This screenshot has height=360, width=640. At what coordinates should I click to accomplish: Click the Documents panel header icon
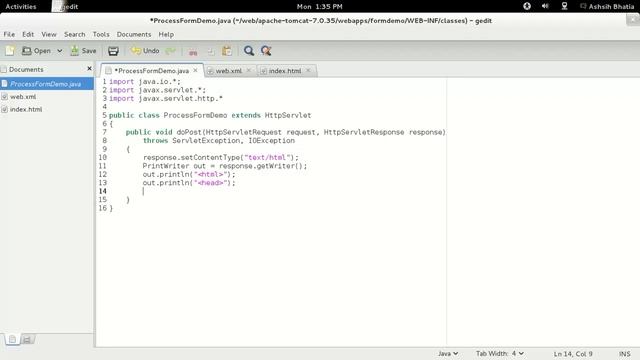(4, 69)
